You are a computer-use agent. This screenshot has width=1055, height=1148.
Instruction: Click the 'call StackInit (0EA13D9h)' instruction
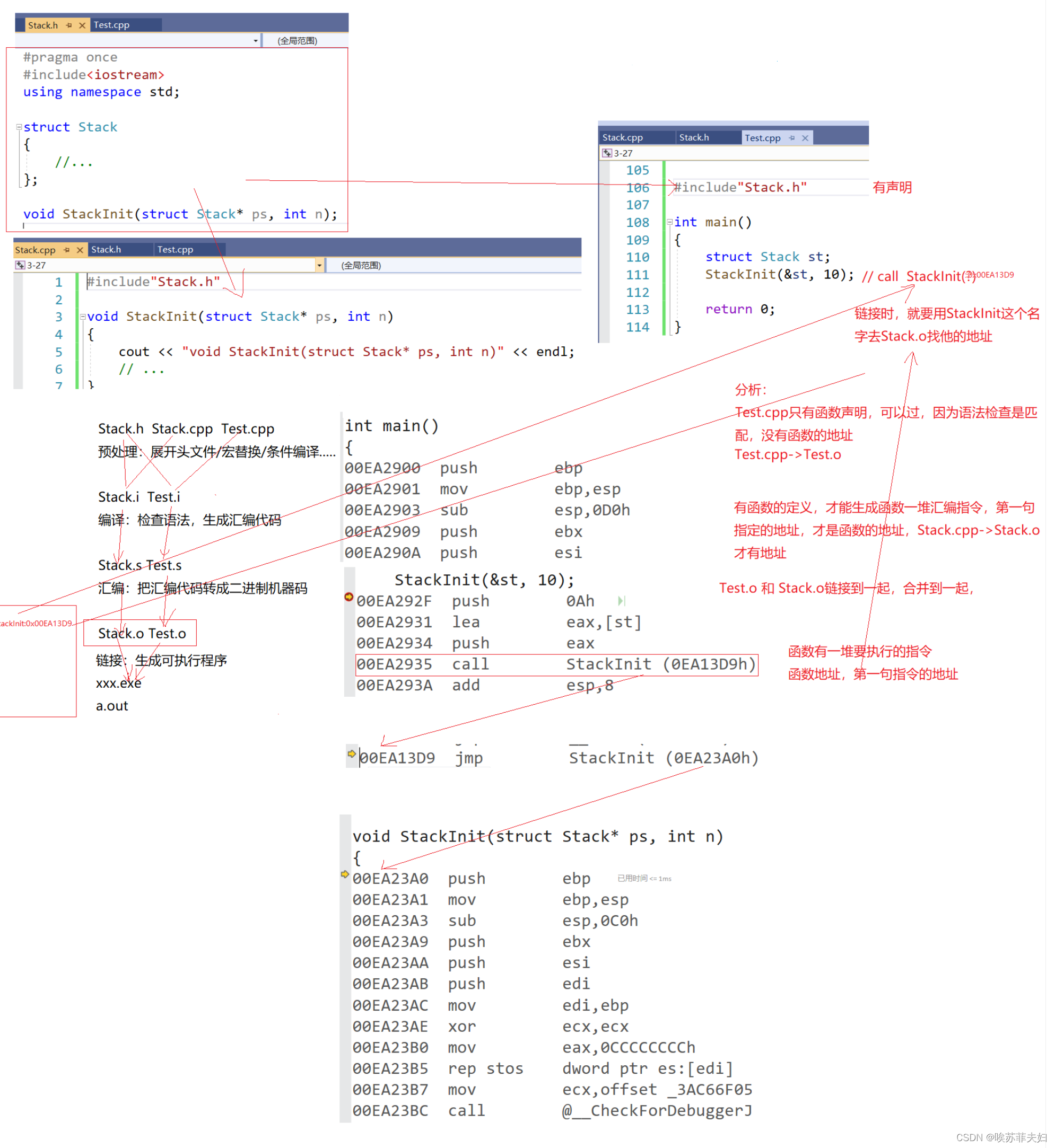[556, 664]
